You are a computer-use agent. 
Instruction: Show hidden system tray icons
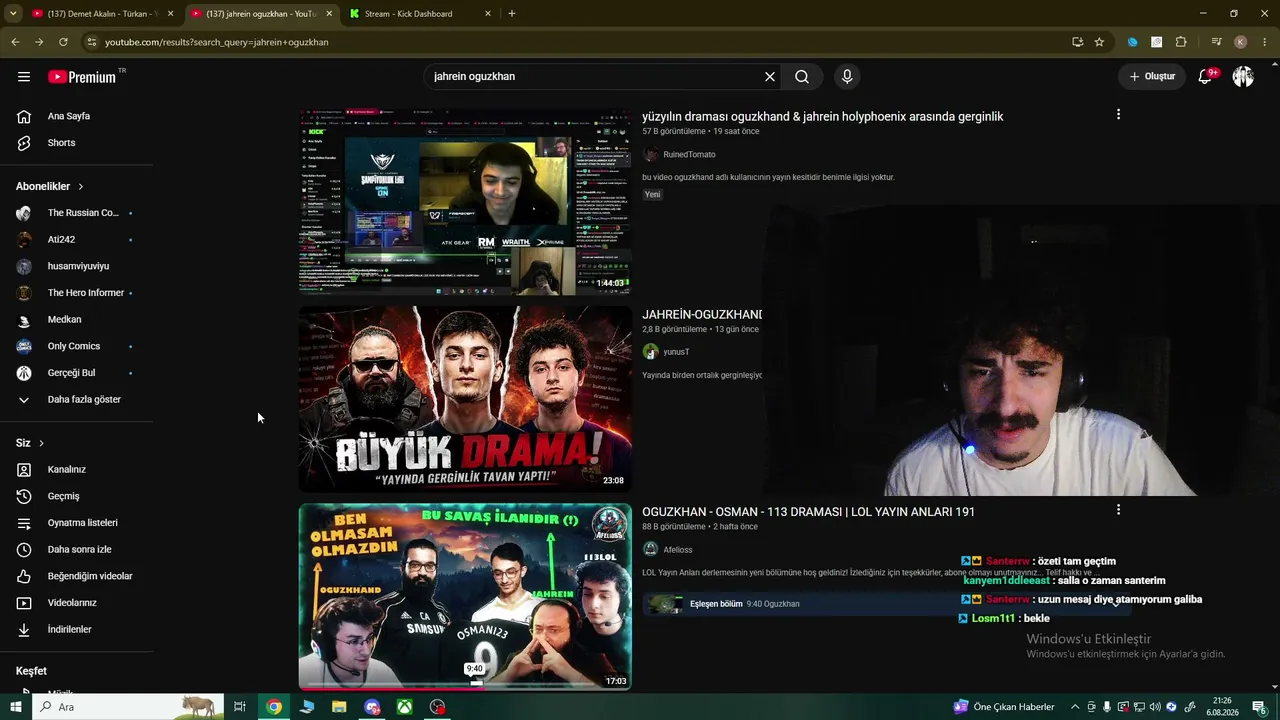1075,707
